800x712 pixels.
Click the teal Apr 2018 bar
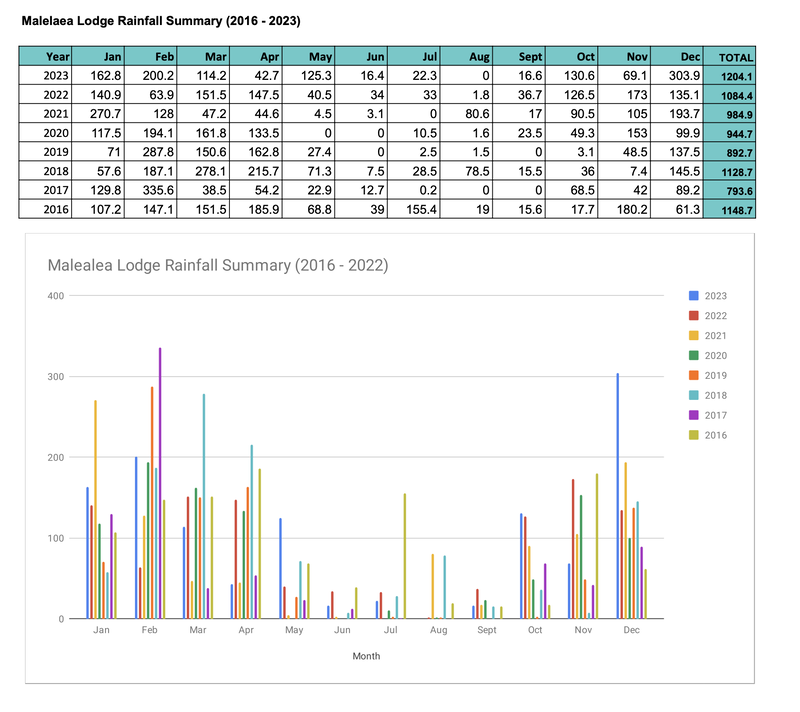click(x=252, y=531)
